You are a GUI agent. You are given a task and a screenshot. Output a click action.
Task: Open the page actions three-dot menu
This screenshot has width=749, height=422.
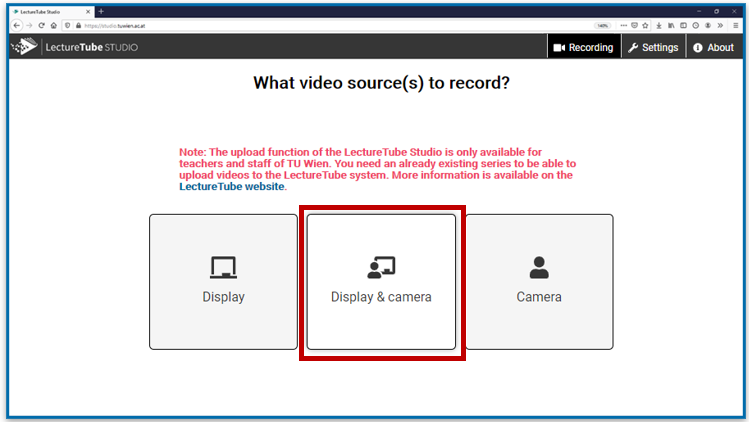pos(623,26)
